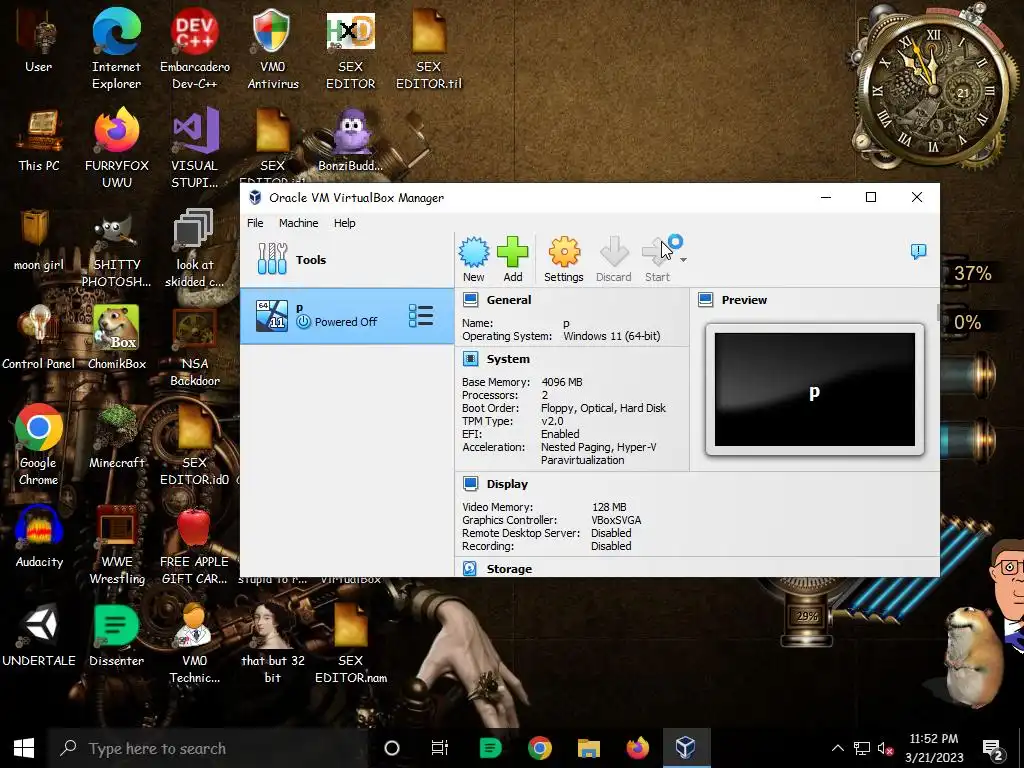The image size is (1024, 768).
Task: Open File Explorer from the taskbar
Action: tap(588, 748)
